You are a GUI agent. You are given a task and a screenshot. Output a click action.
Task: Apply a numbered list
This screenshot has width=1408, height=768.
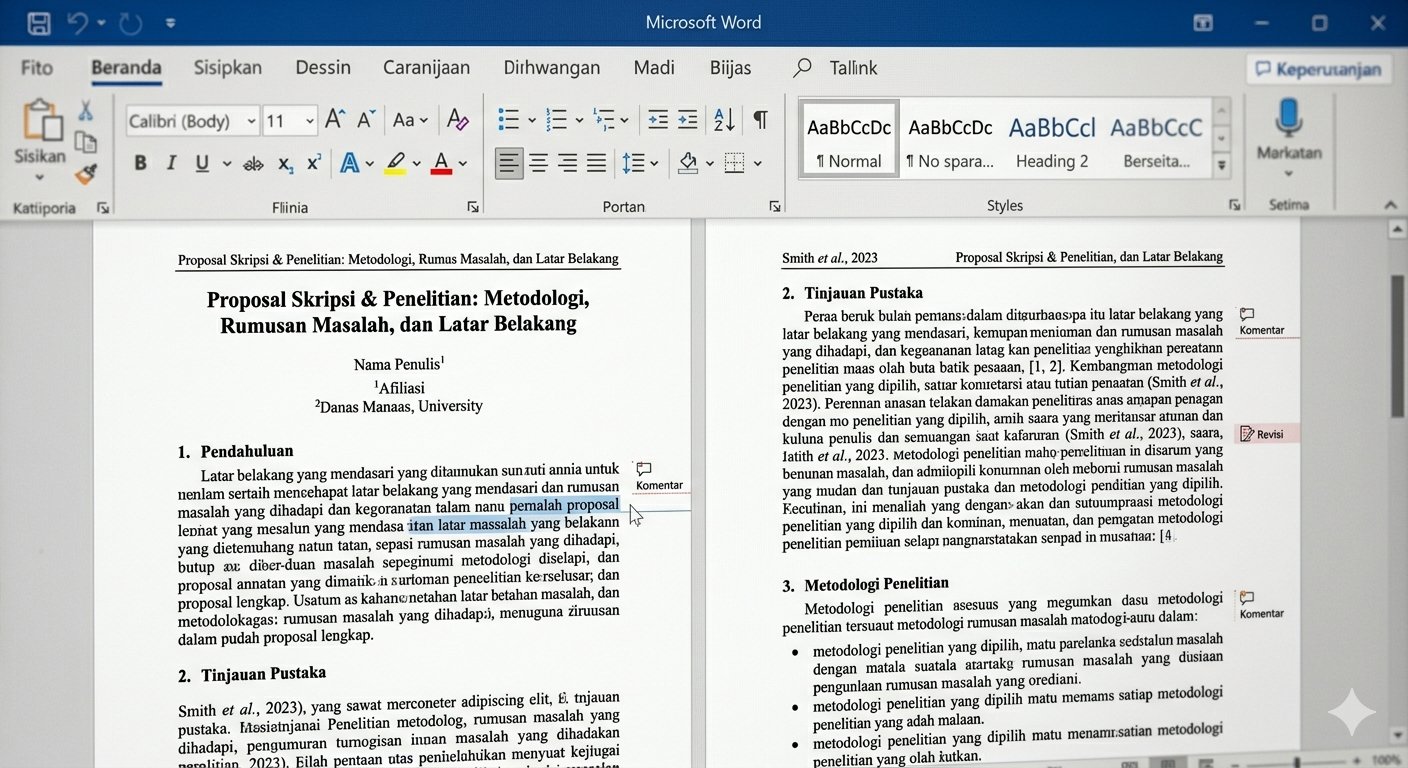558,120
